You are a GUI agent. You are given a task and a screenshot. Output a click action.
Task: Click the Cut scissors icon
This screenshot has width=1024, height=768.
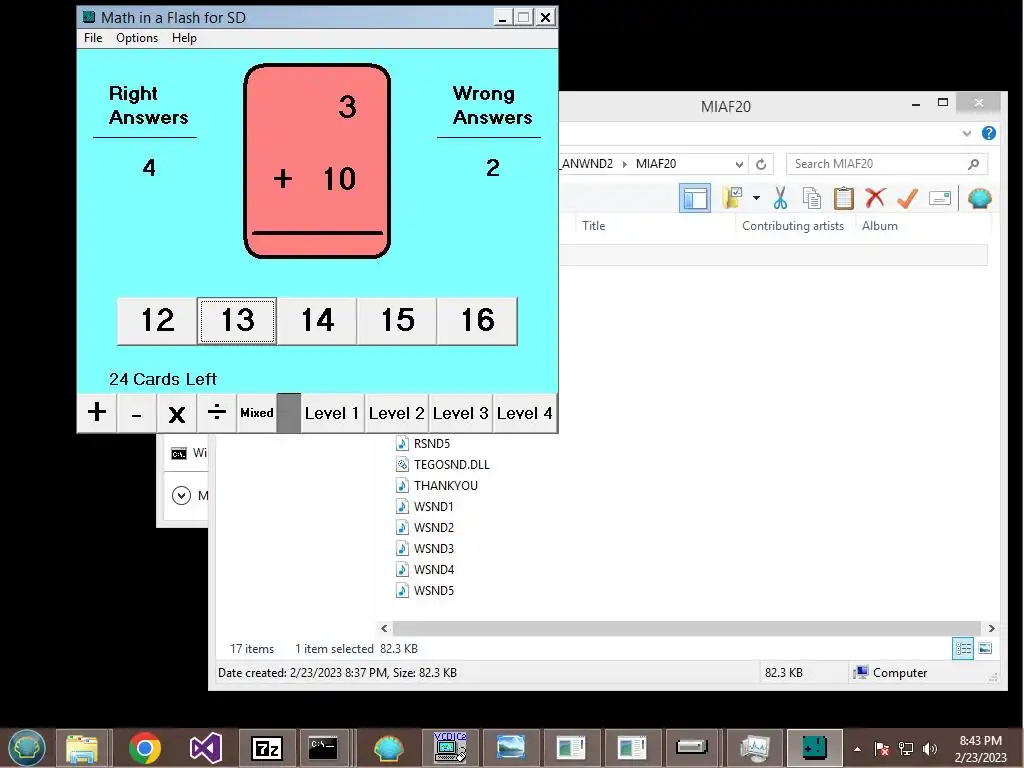pyautogui.click(x=780, y=198)
